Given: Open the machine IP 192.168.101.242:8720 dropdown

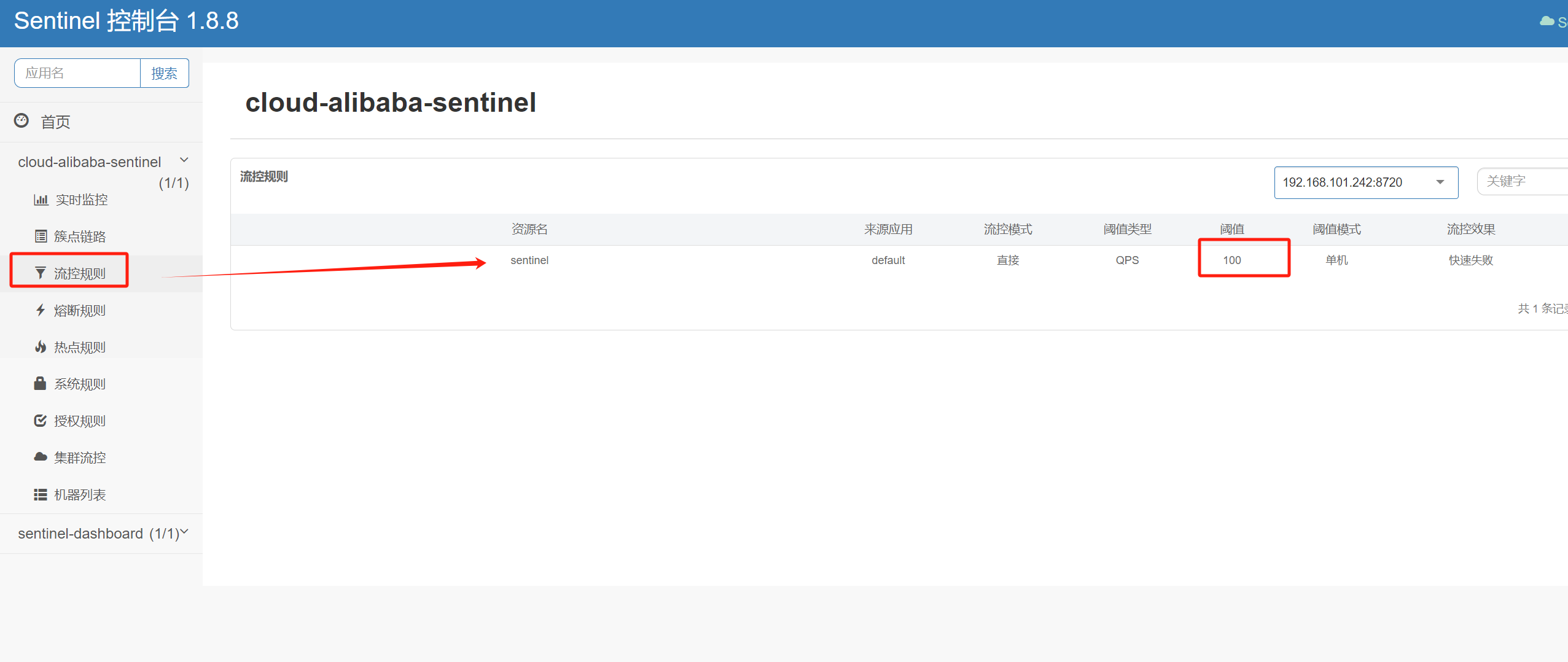Looking at the screenshot, I should tap(1365, 182).
